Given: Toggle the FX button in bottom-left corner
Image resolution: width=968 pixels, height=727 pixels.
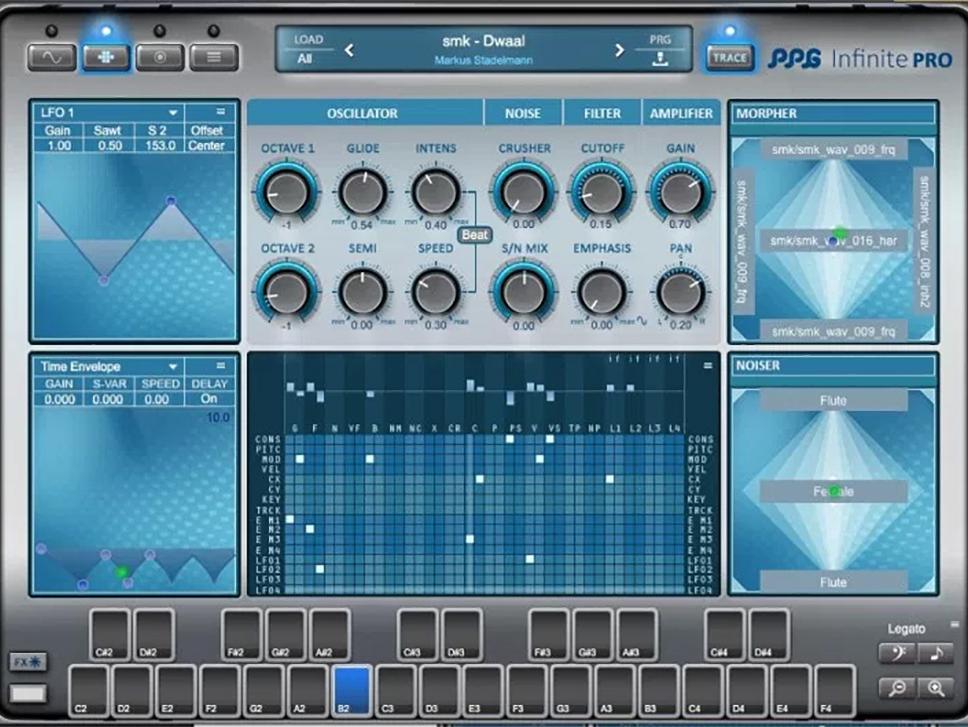Looking at the screenshot, I should click(27, 662).
